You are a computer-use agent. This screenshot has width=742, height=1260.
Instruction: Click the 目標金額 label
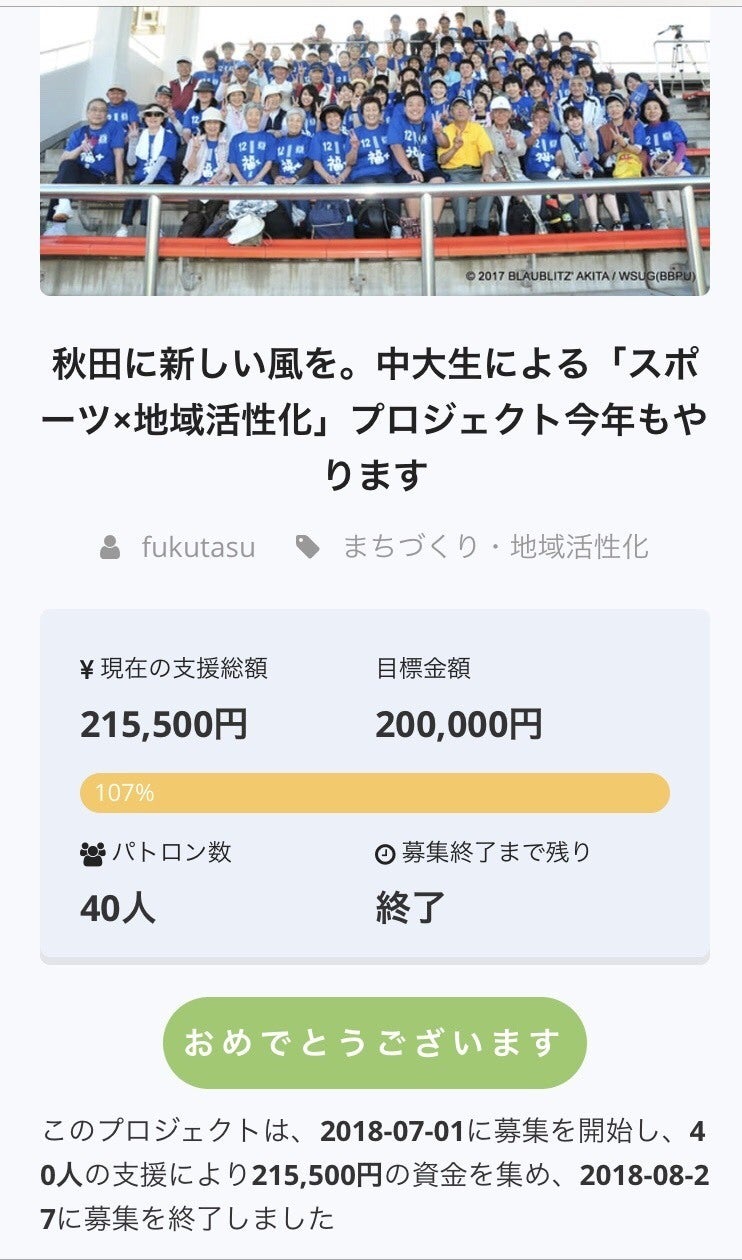point(423,669)
